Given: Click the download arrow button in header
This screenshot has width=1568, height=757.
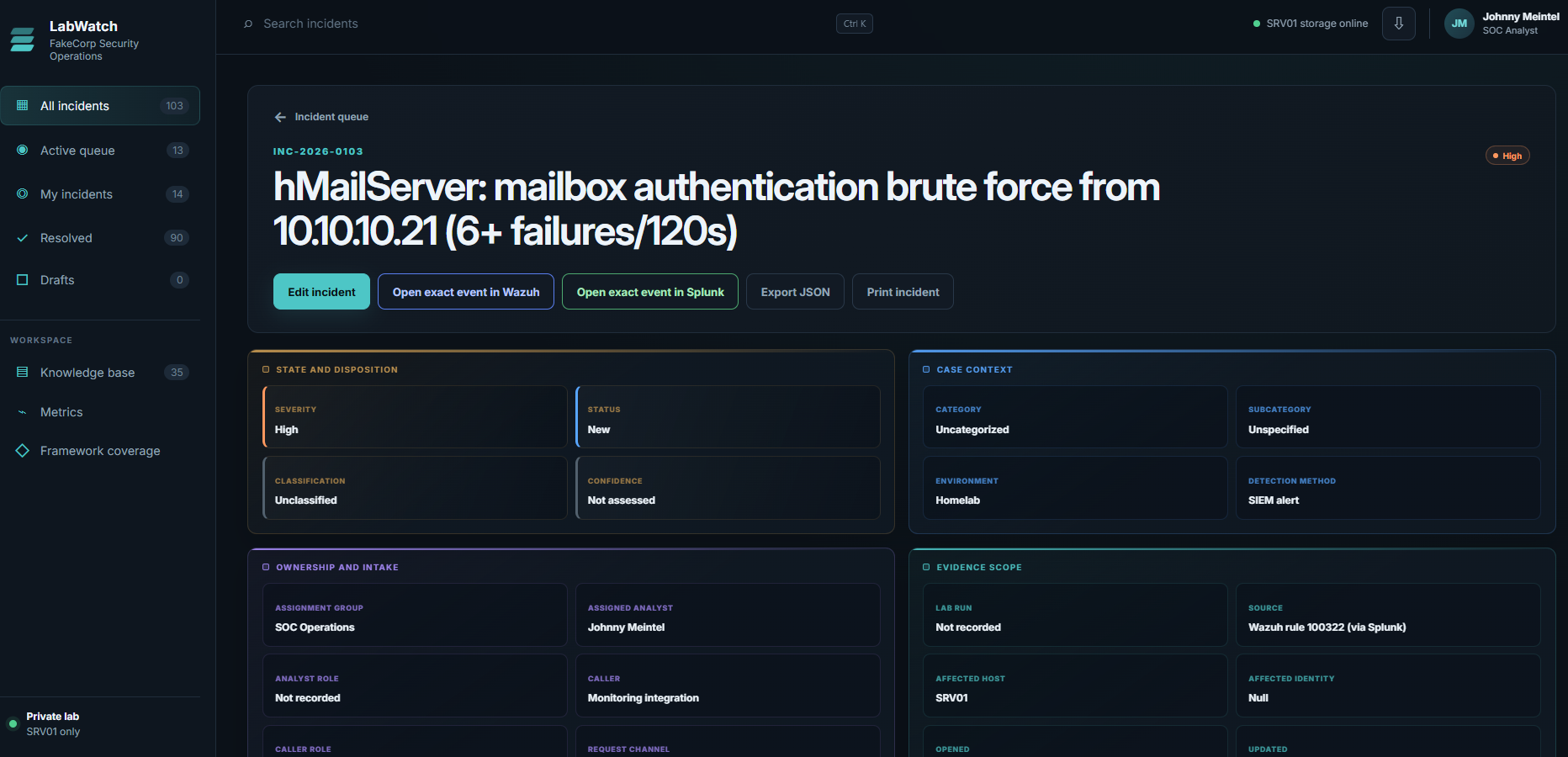Looking at the screenshot, I should point(1399,24).
